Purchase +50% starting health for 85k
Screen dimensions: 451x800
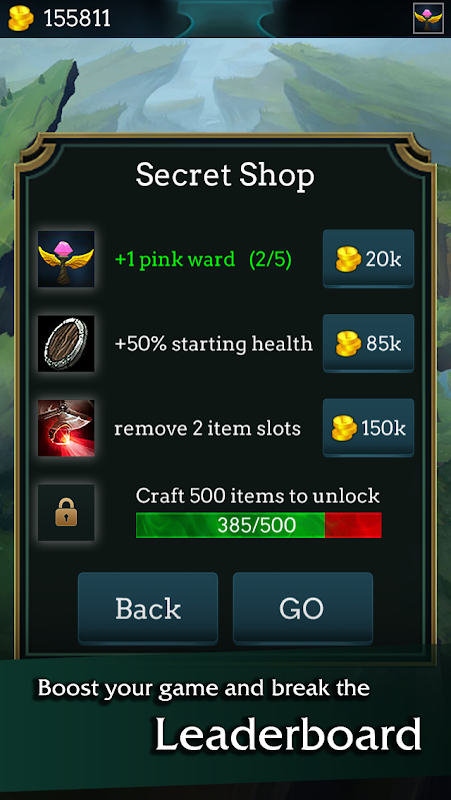point(368,343)
